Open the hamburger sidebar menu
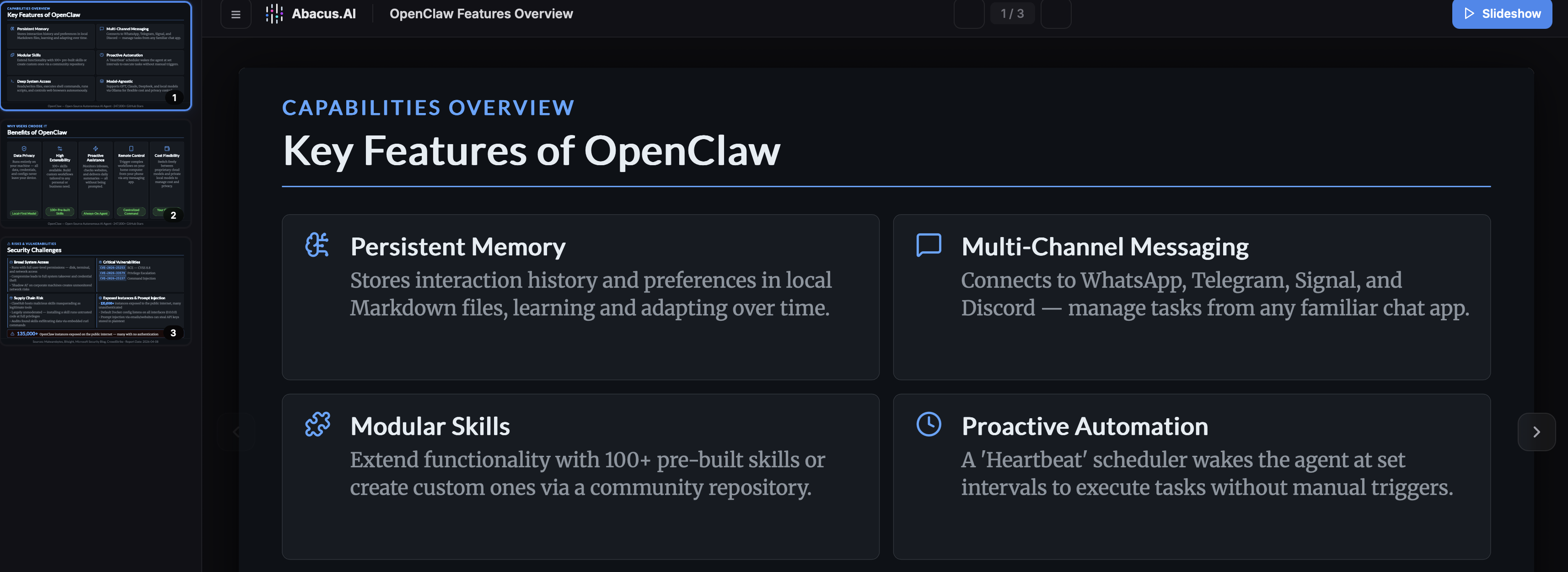 tap(236, 14)
